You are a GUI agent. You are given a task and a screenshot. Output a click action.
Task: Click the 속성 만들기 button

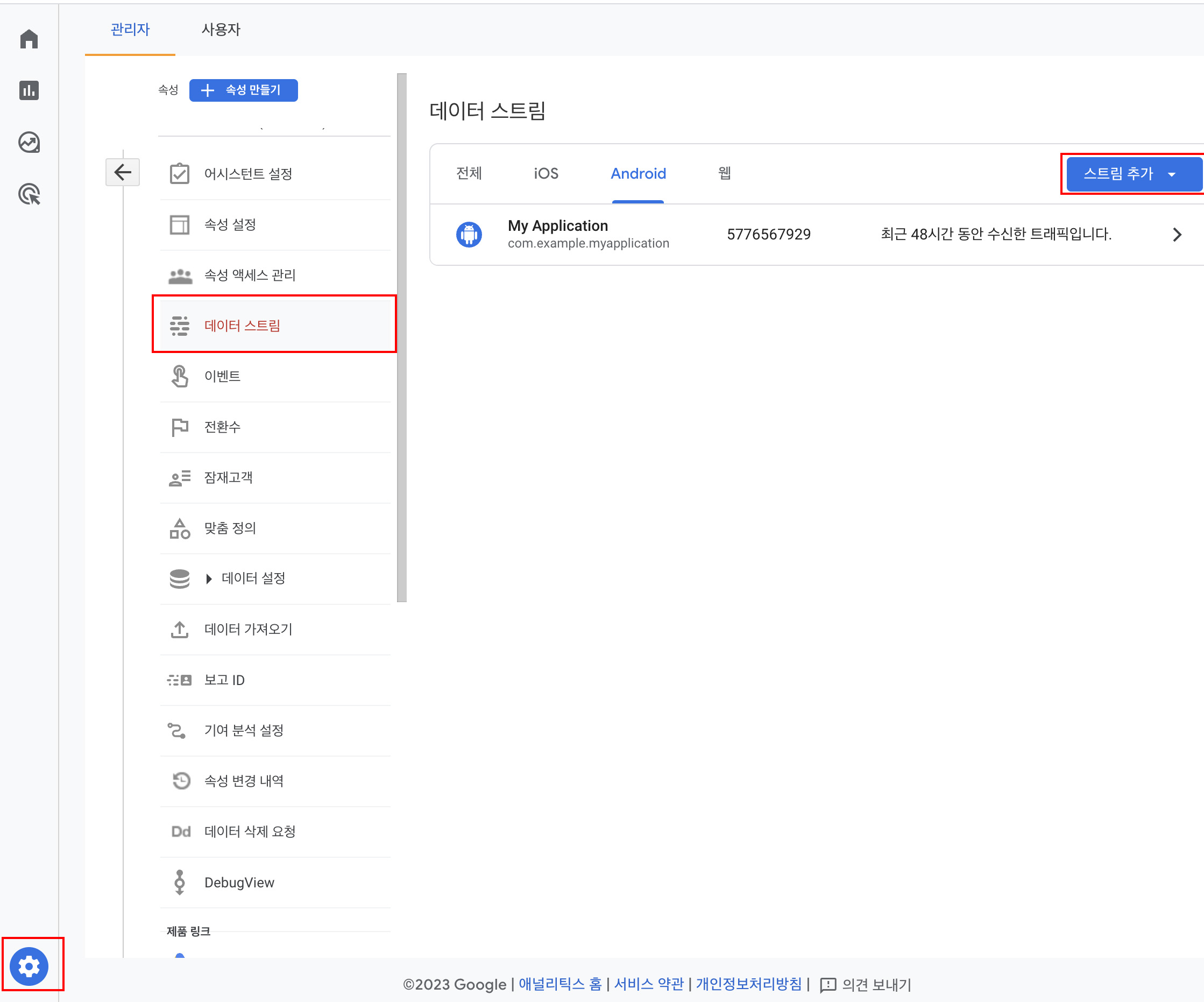coord(243,90)
